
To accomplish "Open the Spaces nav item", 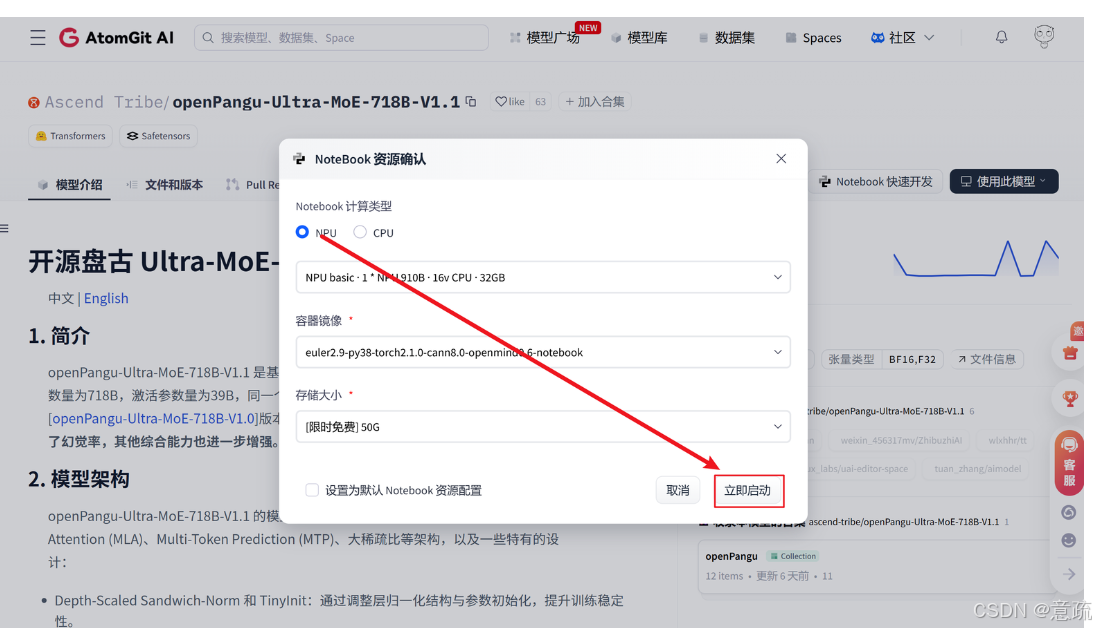I will [x=814, y=38].
